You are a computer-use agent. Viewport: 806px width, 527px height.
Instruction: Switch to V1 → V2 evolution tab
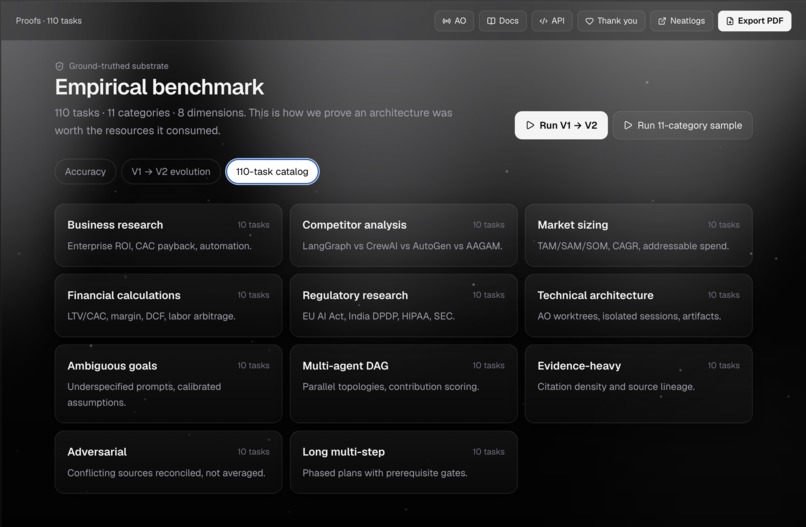[171, 172]
